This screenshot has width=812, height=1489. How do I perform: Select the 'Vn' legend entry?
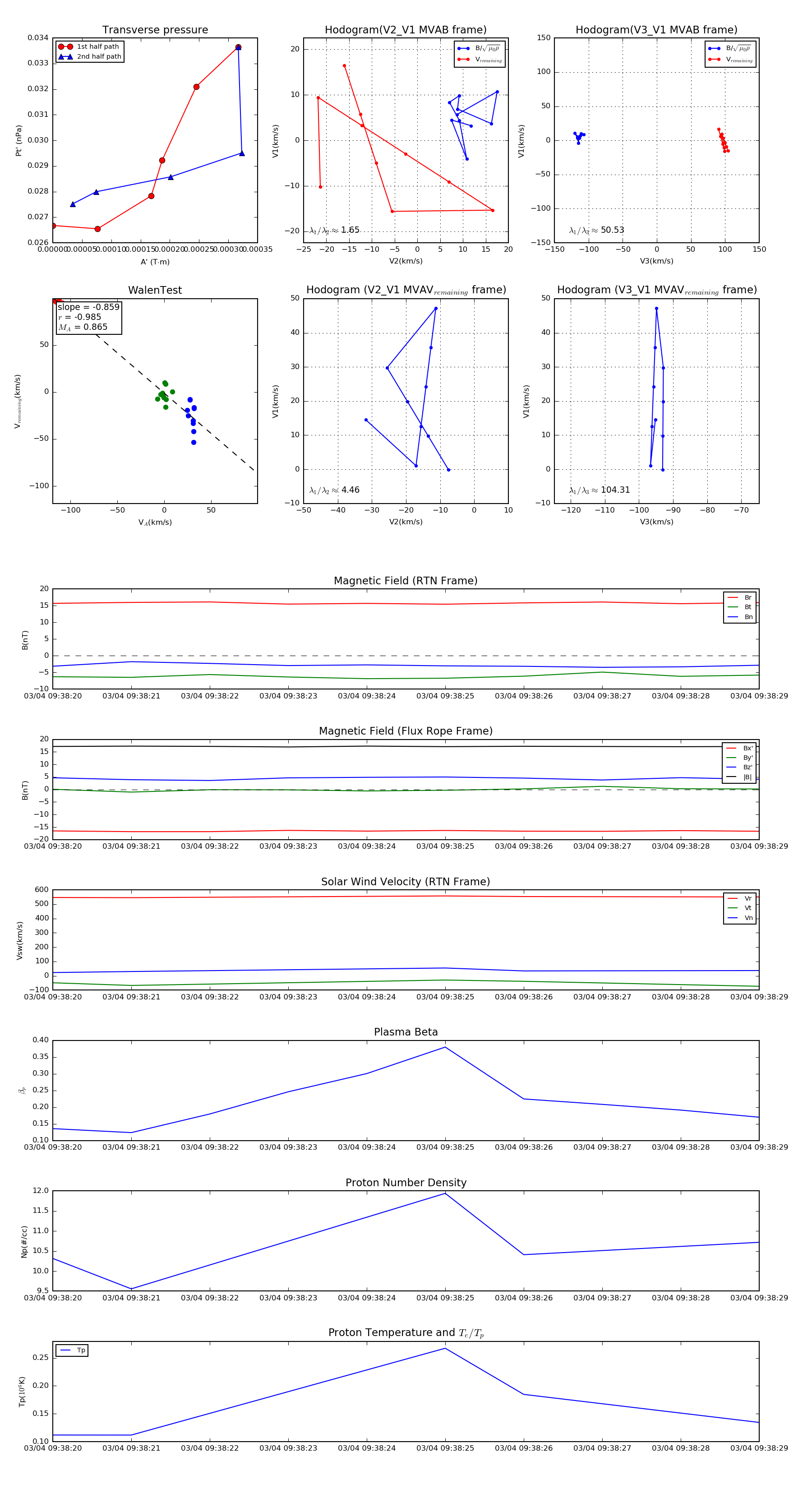(x=740, y=918)
